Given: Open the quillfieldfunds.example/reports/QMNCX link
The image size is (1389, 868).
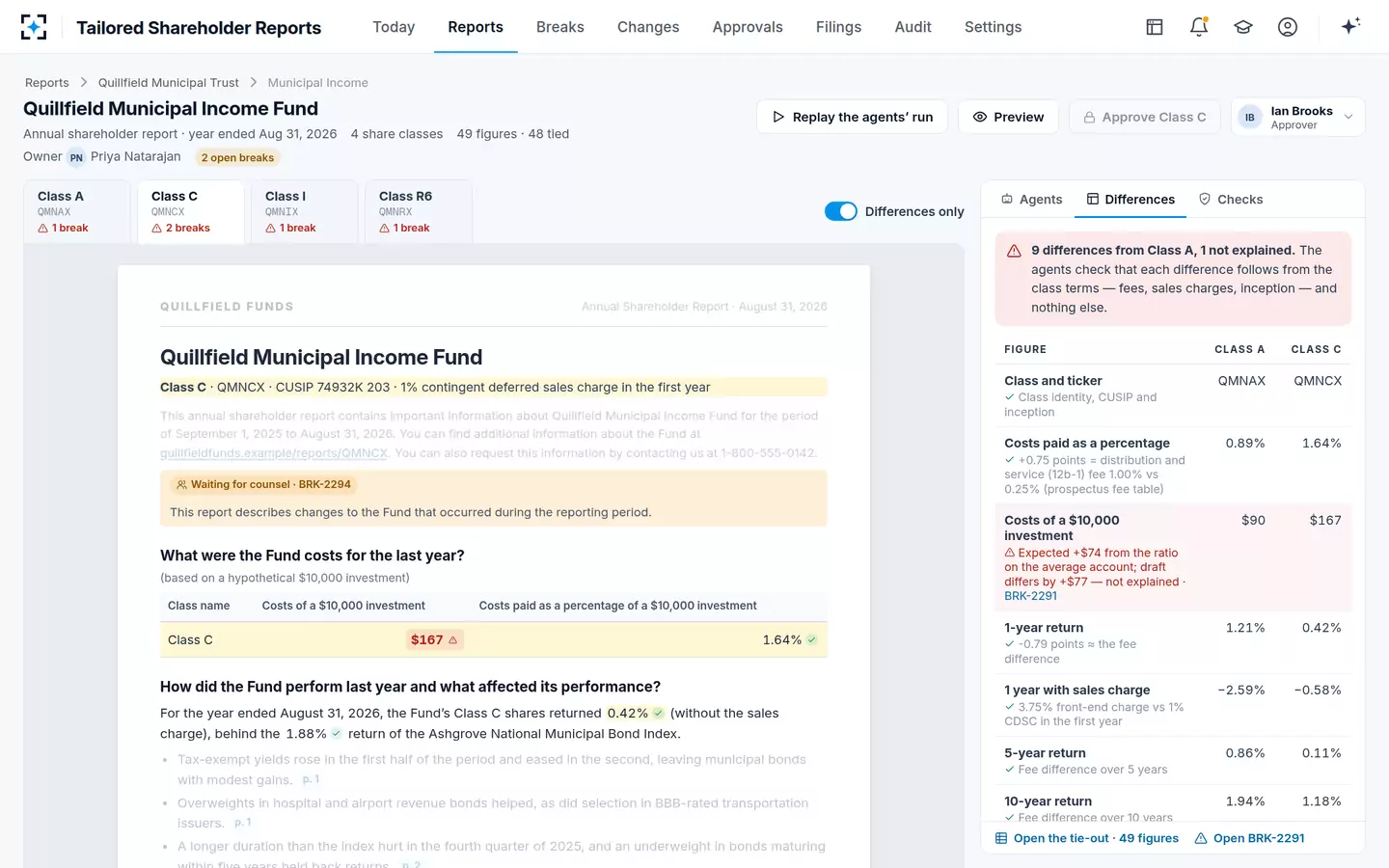Looking at the screenshot, I should pyautogui.click(x=274, y=453).
